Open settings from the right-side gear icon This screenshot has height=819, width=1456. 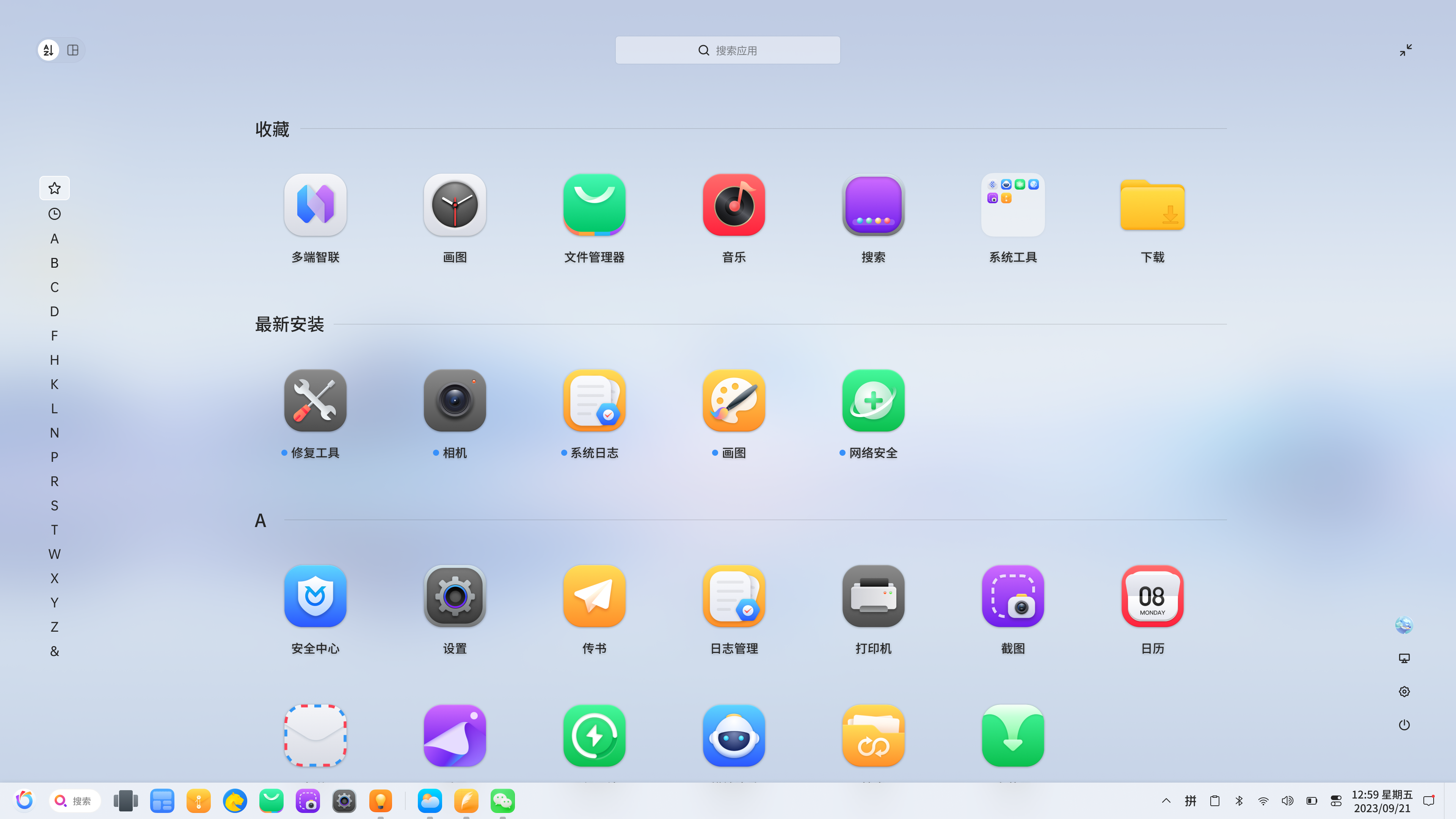[x=1404, y=692]
